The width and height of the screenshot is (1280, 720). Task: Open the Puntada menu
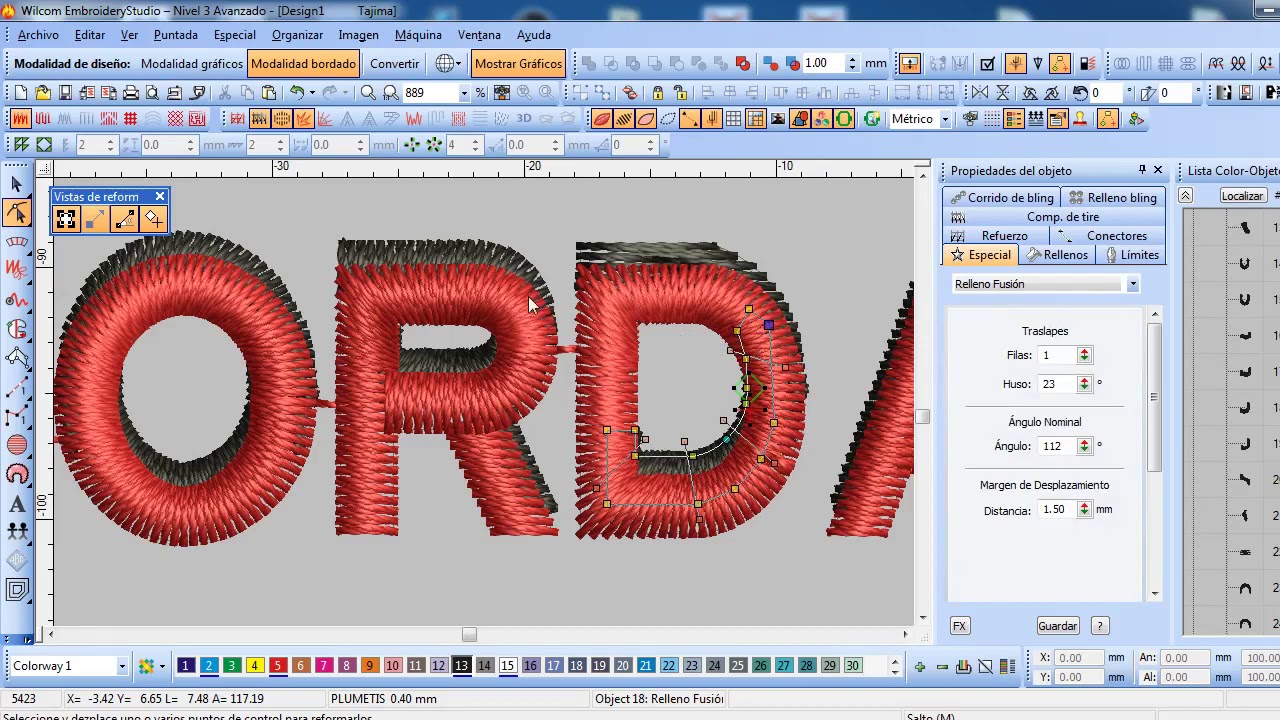(x=175, y=34)
